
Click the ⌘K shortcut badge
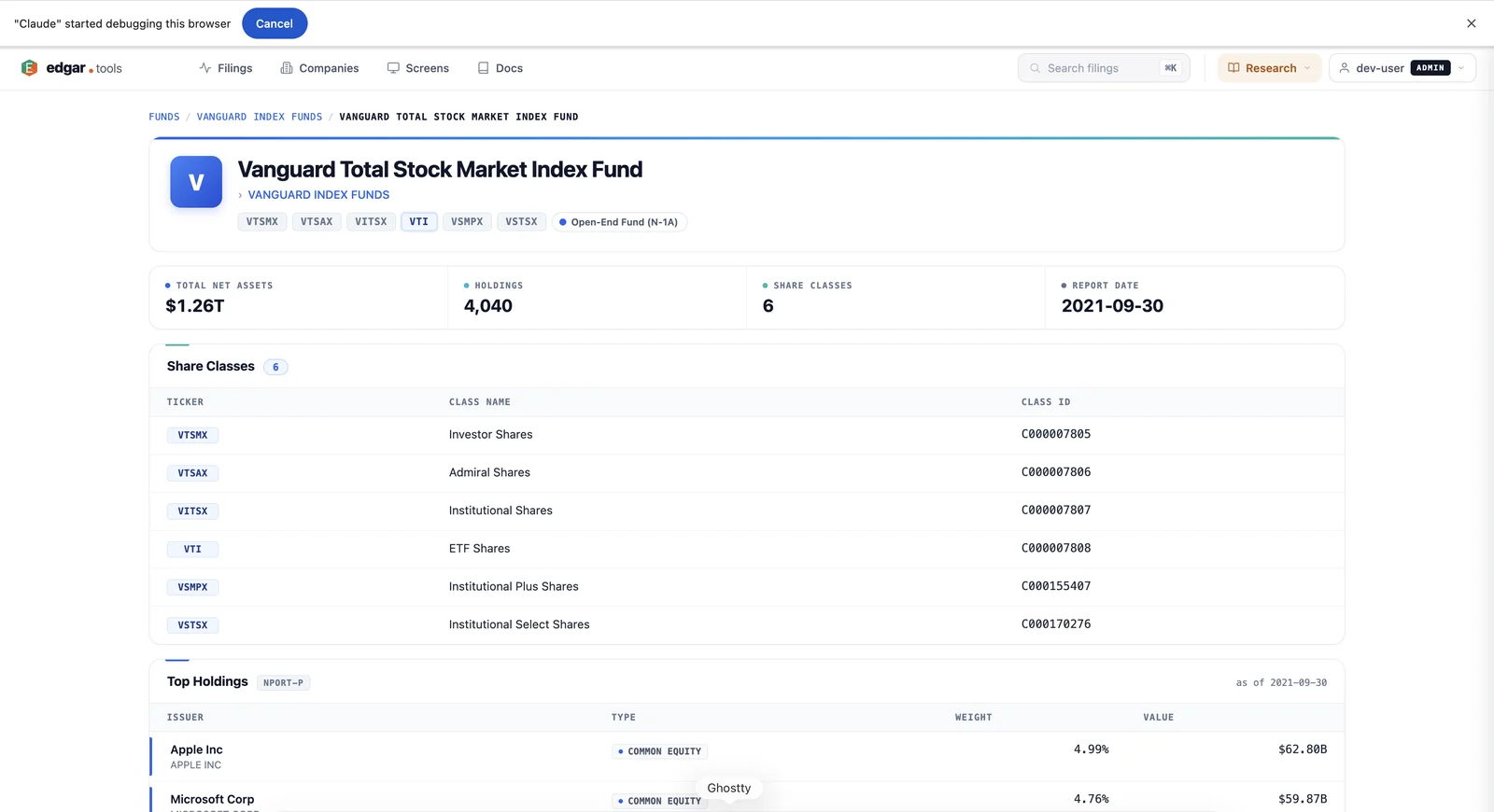(x=1170, y=68)
